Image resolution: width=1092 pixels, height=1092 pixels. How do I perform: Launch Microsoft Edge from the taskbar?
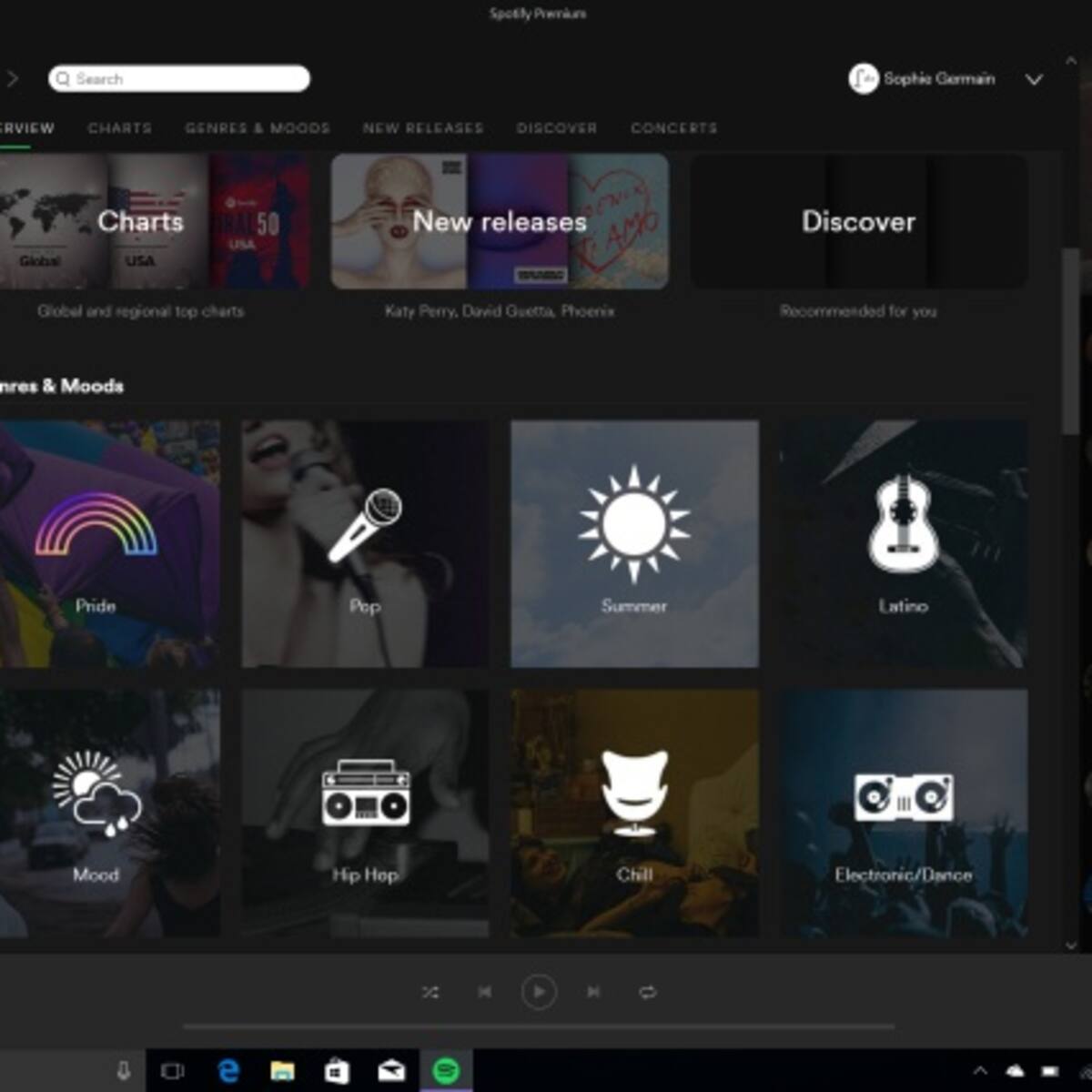click(x=228, y=1071)
